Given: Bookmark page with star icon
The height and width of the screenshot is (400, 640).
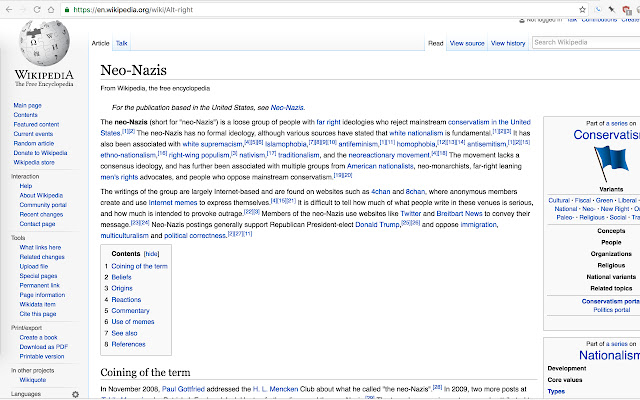Looking at the screenshot, I should point(582,9).
